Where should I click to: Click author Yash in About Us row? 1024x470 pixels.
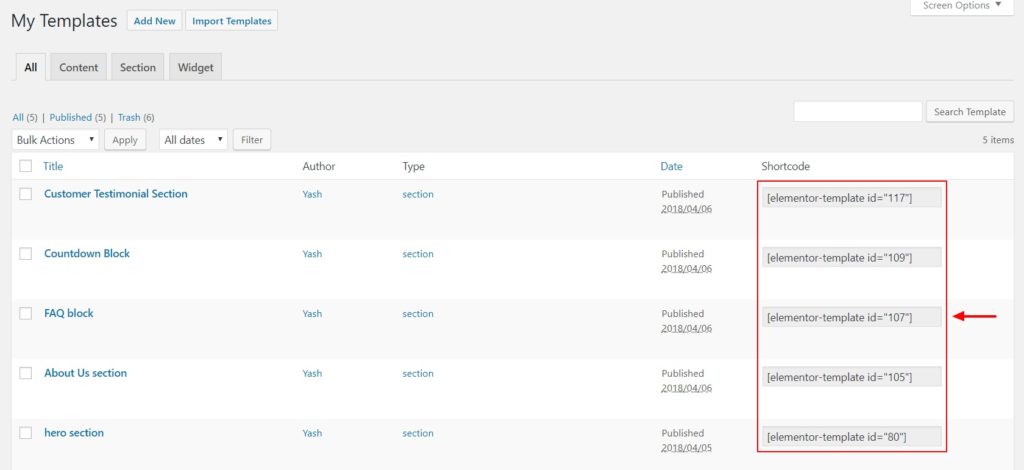[x=312, y=373]
